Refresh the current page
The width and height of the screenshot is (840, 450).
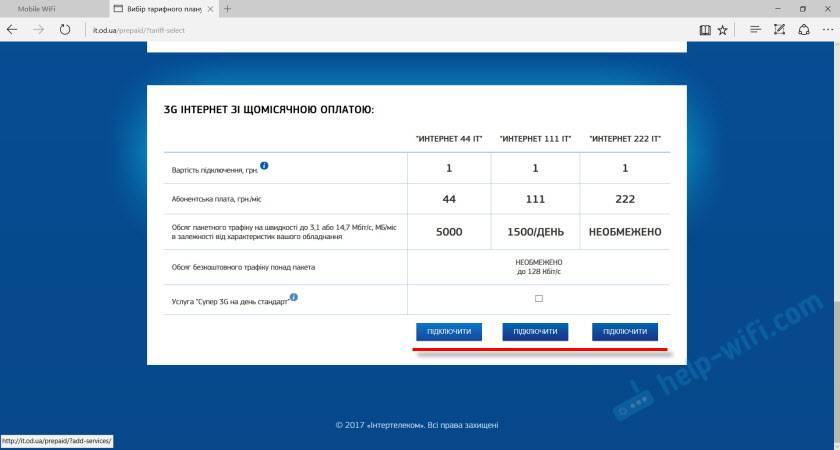coord(65,30)
